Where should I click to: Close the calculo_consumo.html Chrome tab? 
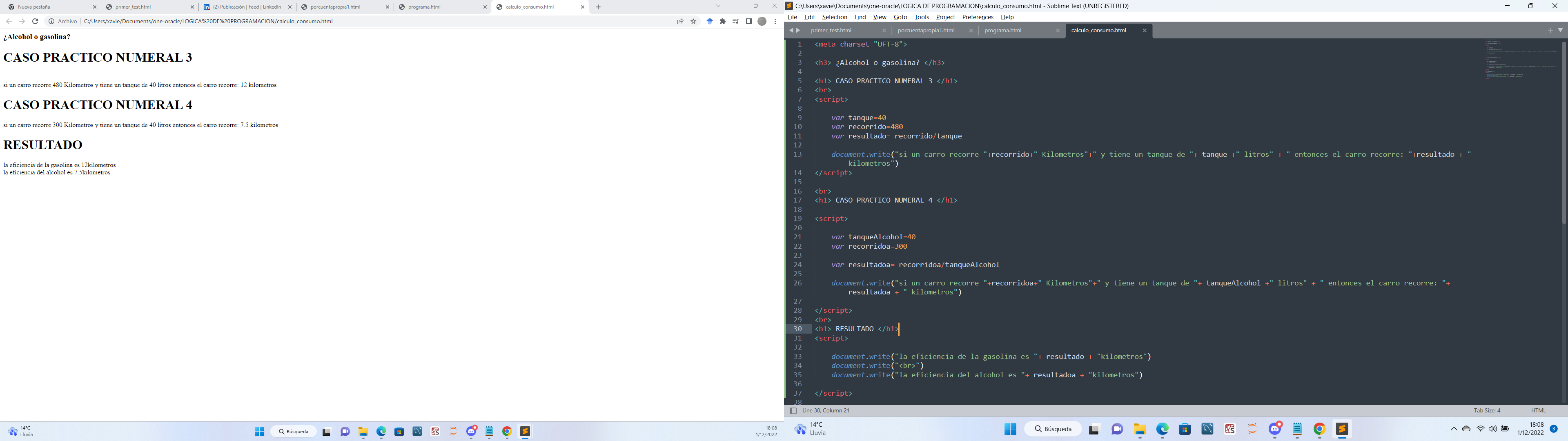click(x=583, y=7)
